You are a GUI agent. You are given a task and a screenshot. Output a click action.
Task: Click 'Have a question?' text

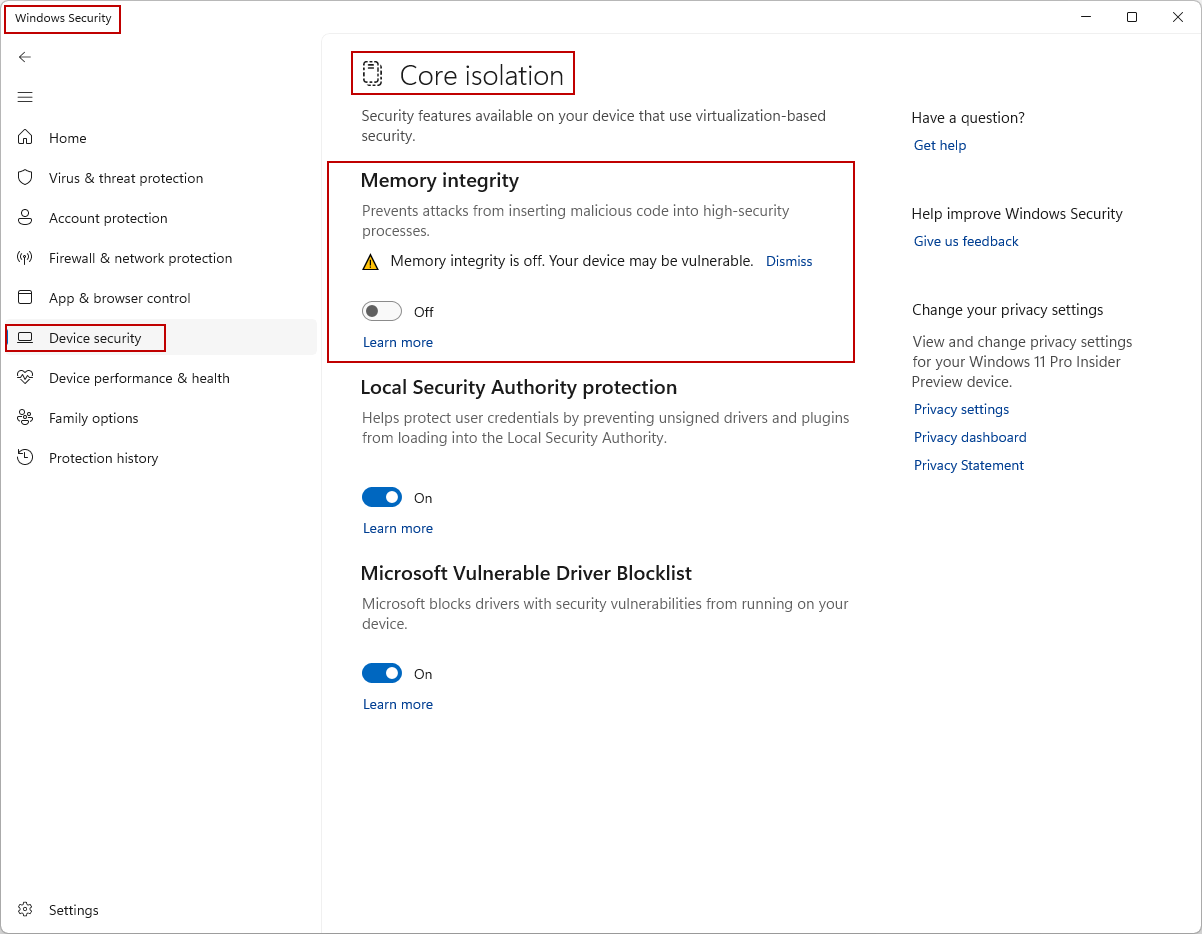click(x=968, y=118)
